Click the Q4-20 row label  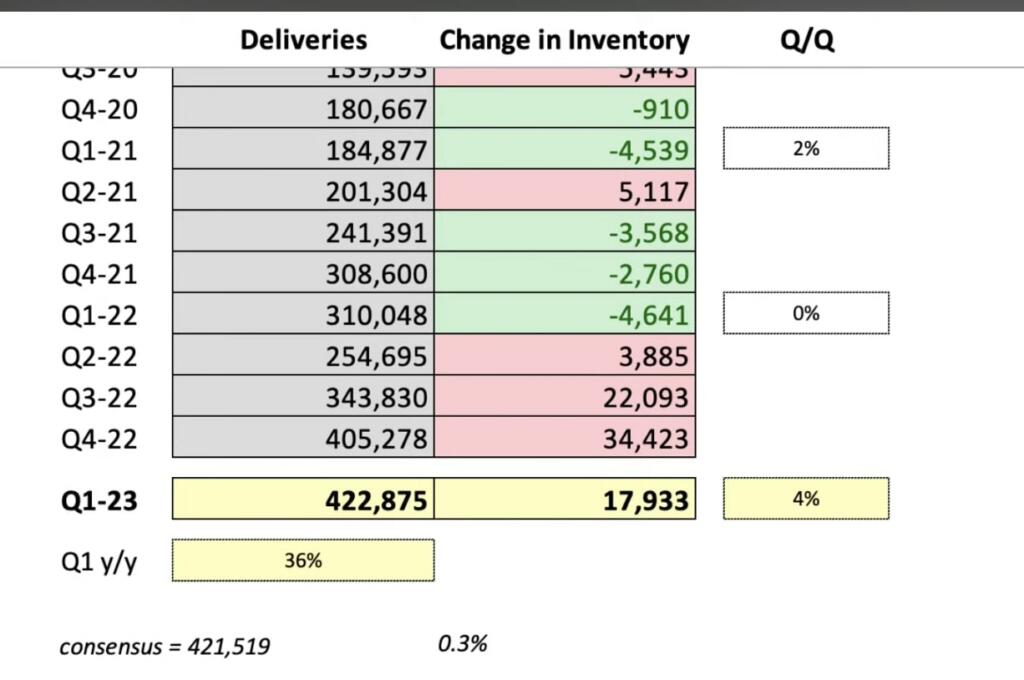[99, 109]
